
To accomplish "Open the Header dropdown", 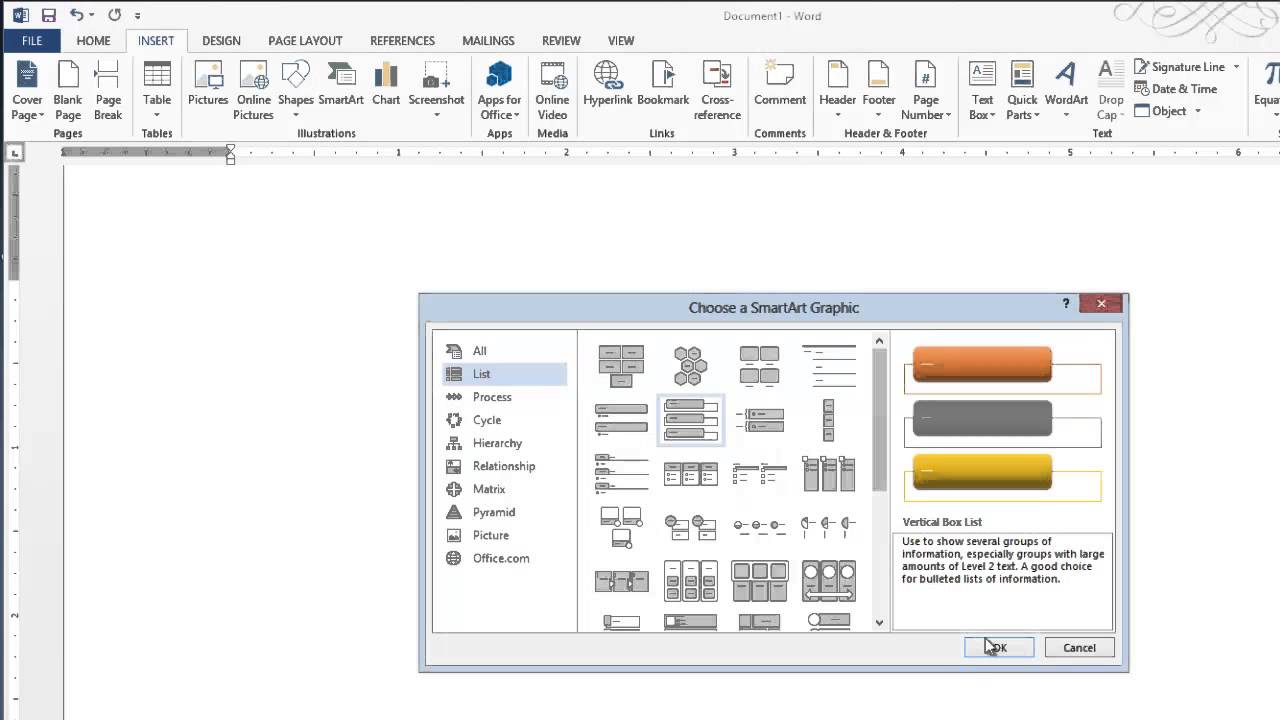I will pos(837,115).
